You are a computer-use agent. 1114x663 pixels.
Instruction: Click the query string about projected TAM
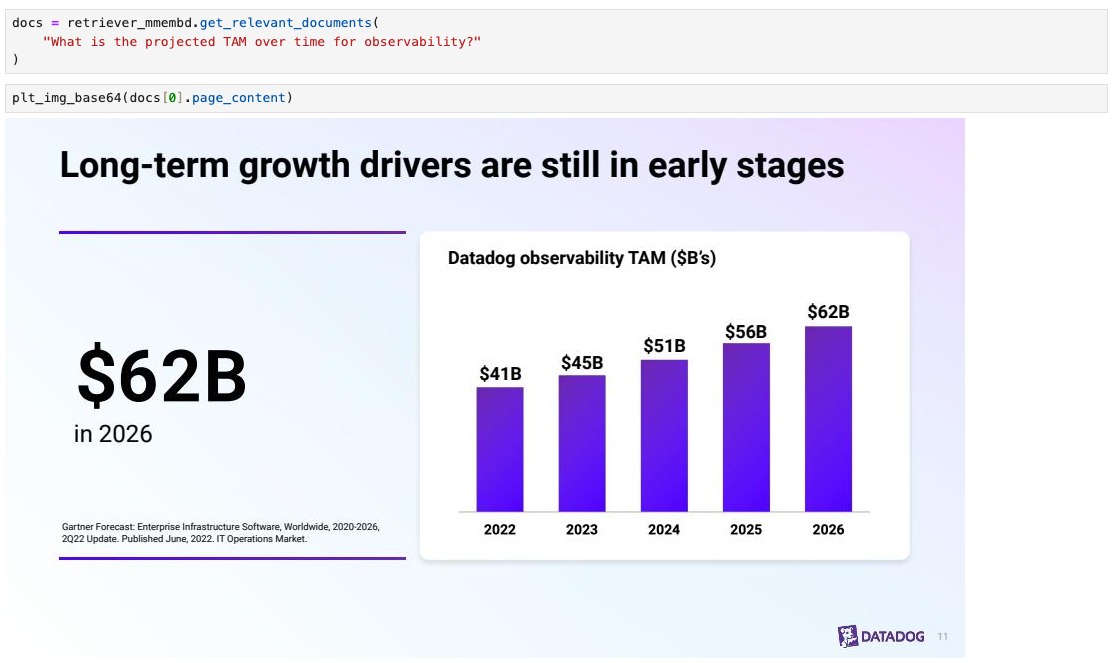262,41
